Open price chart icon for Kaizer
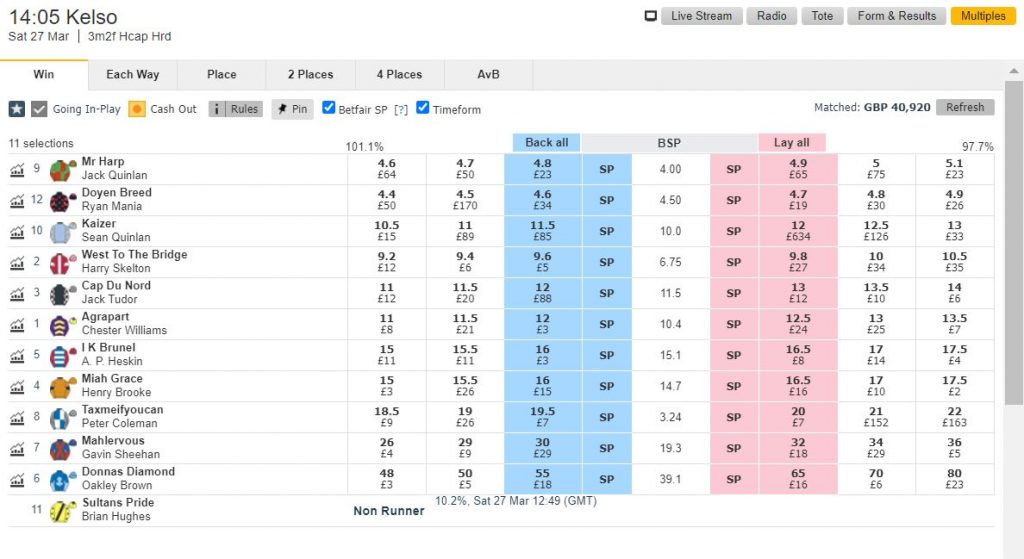The image size is (1024, 559). 17,232
